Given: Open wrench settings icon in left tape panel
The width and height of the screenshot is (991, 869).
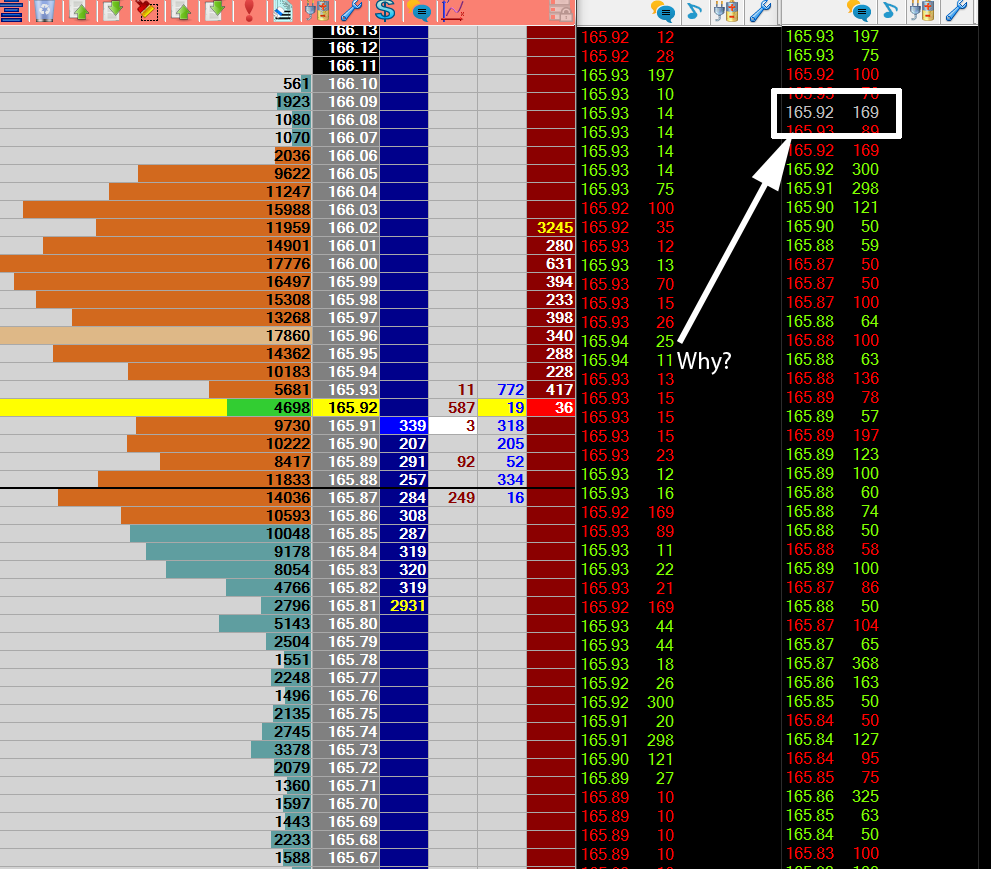Looking at the screenshot, I should (760, 11).
